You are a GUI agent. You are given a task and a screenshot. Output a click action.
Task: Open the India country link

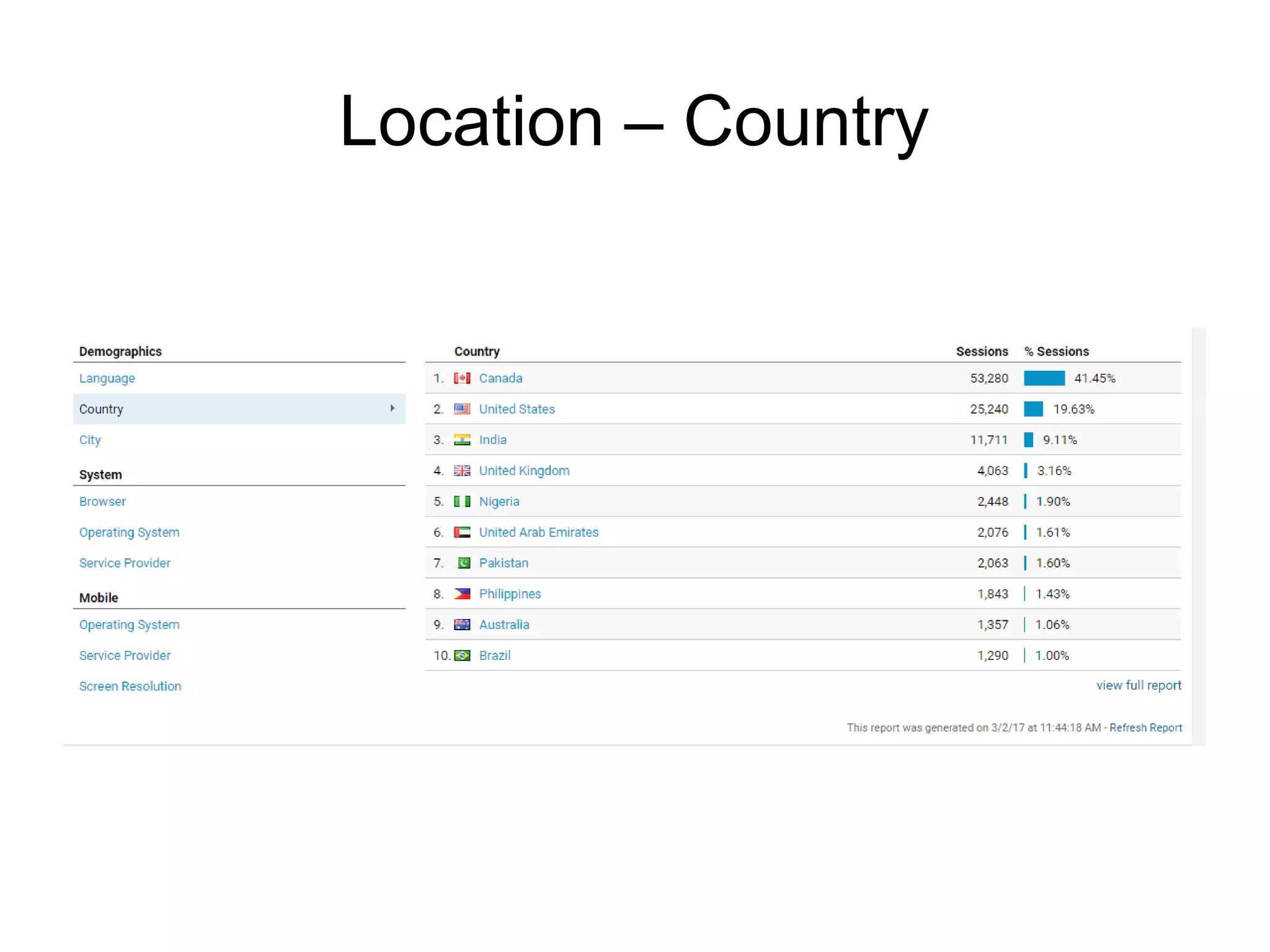492,440
